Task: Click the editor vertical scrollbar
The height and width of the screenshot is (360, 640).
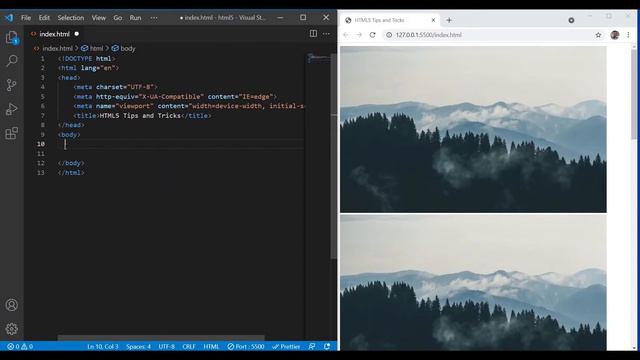Action: 333,155
